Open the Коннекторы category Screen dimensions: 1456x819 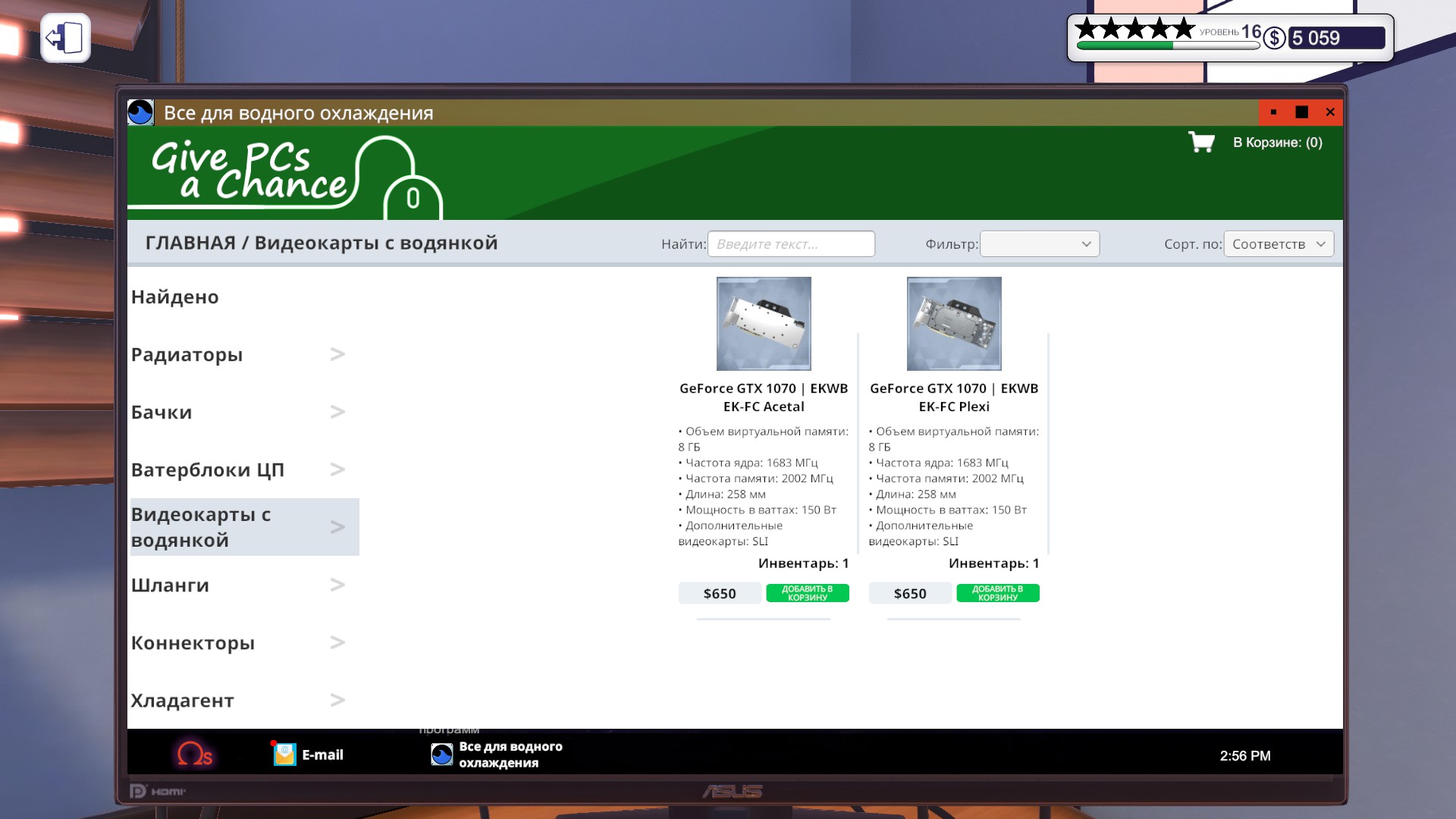(193, 642)
